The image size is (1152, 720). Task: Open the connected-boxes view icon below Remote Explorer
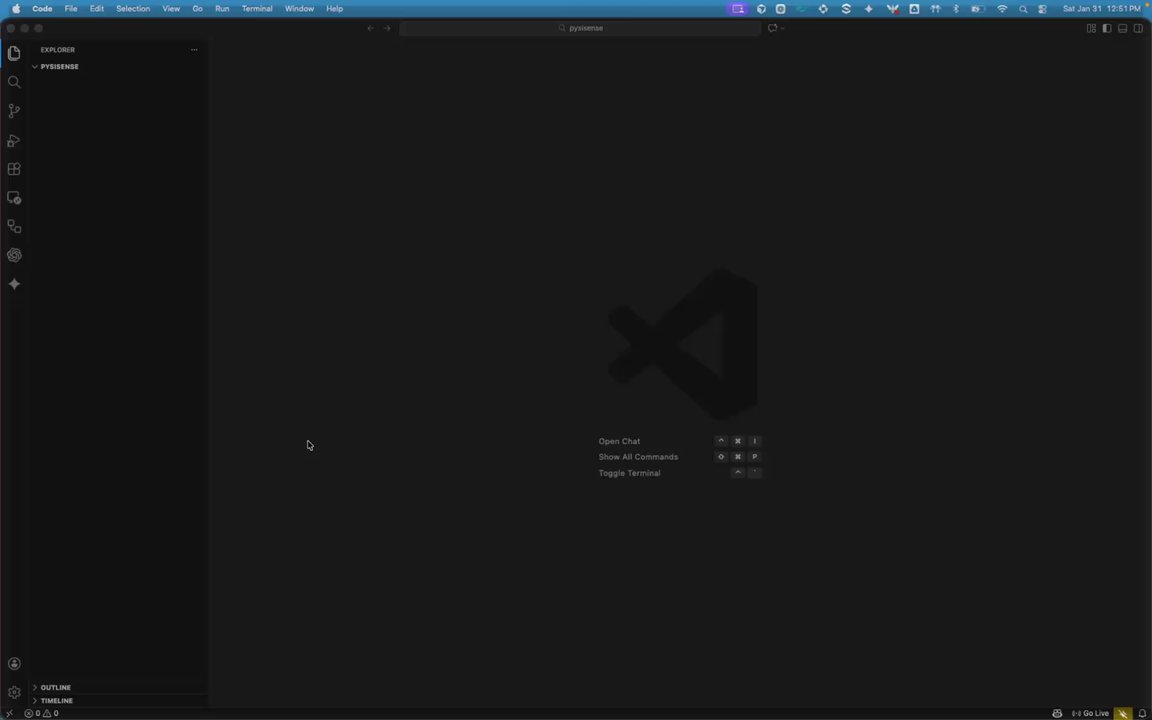14,226
